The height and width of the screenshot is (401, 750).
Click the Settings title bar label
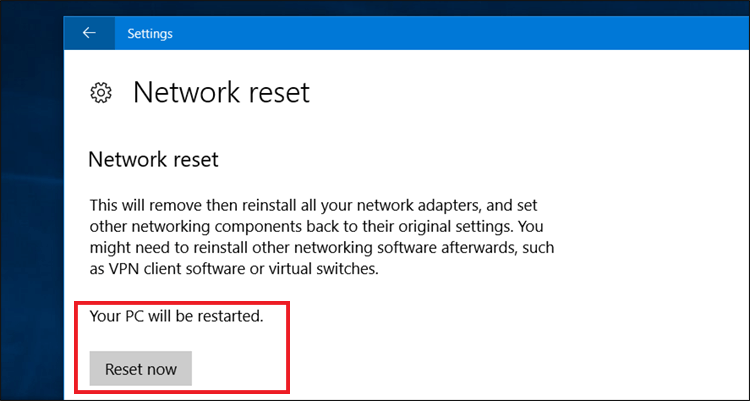point(150,33)
